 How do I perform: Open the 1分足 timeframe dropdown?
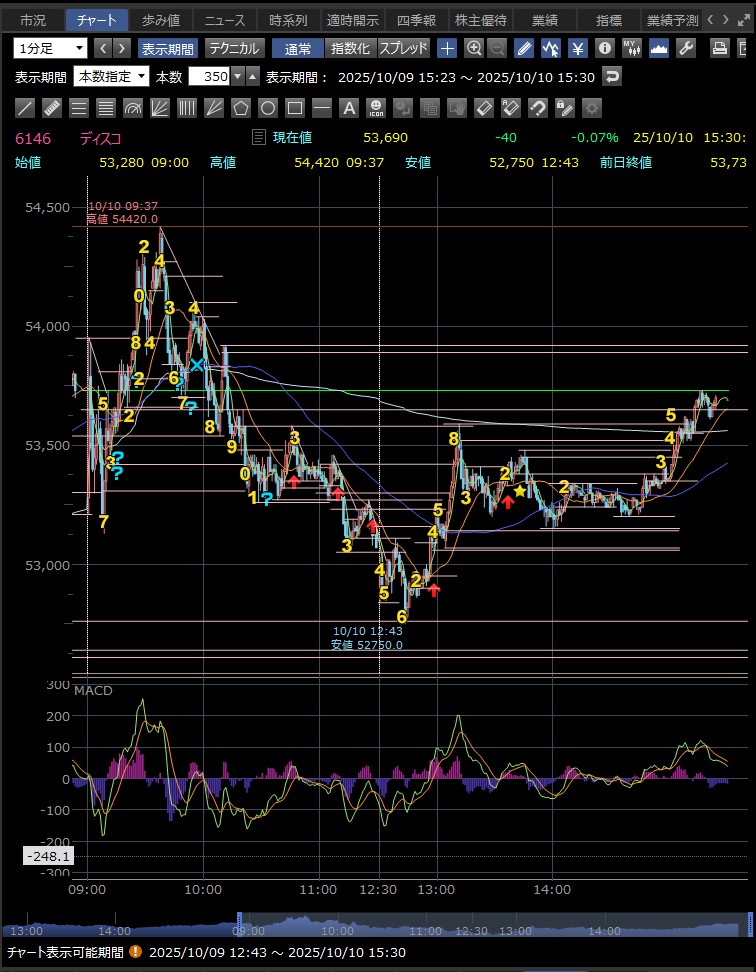tap(50, 48)
